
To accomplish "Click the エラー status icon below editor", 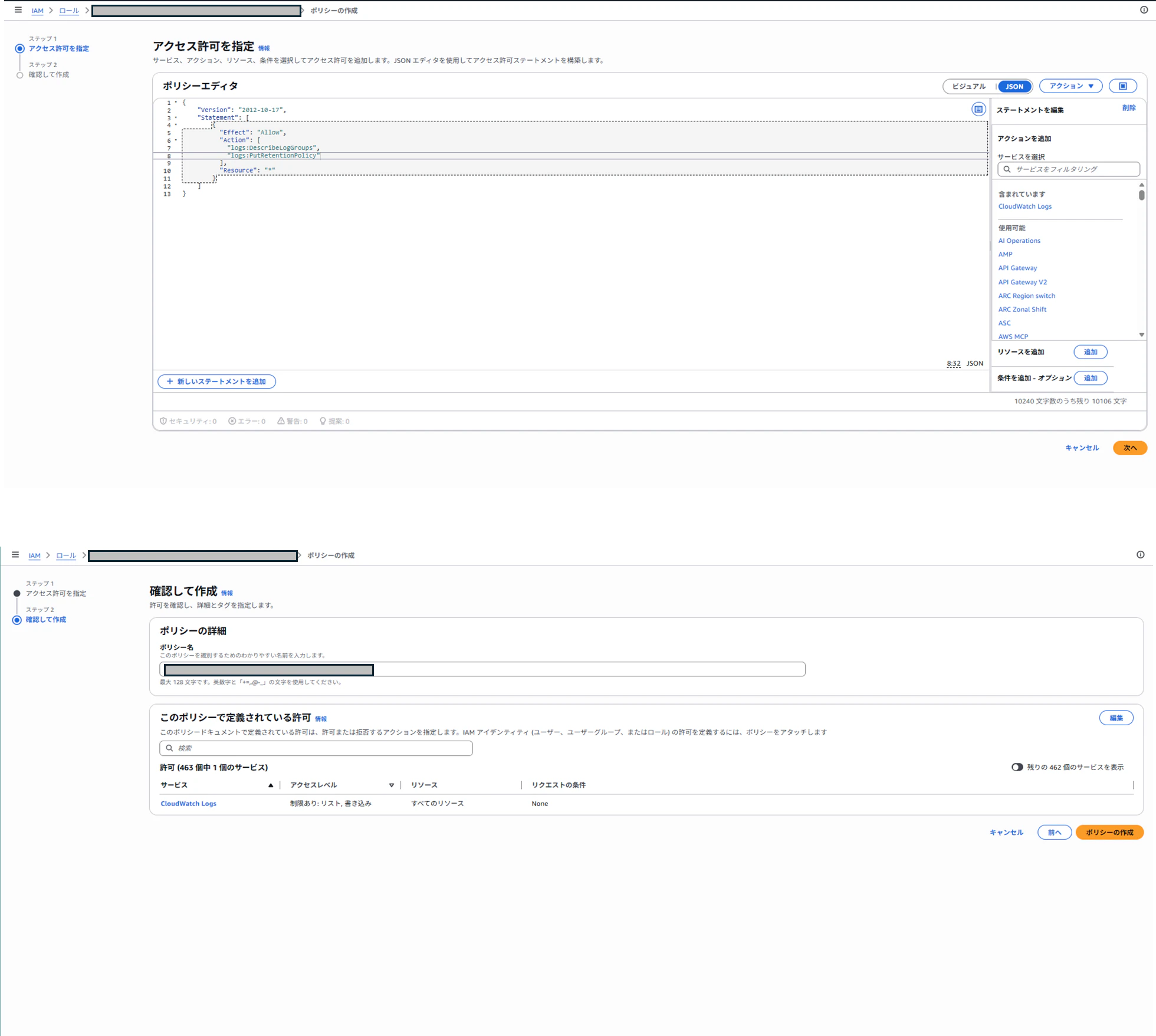I will tap(232, 421).
